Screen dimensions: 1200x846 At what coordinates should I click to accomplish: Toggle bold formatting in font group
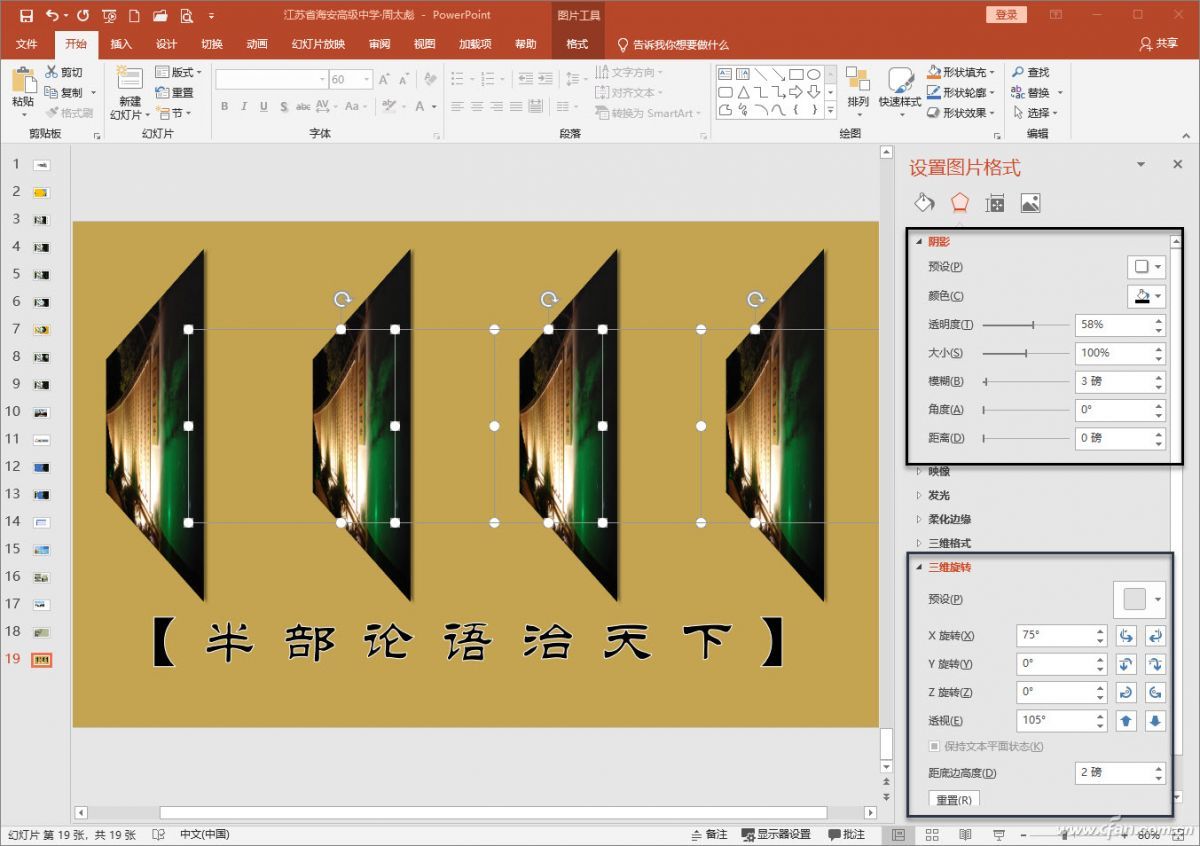tap(224, 105)
